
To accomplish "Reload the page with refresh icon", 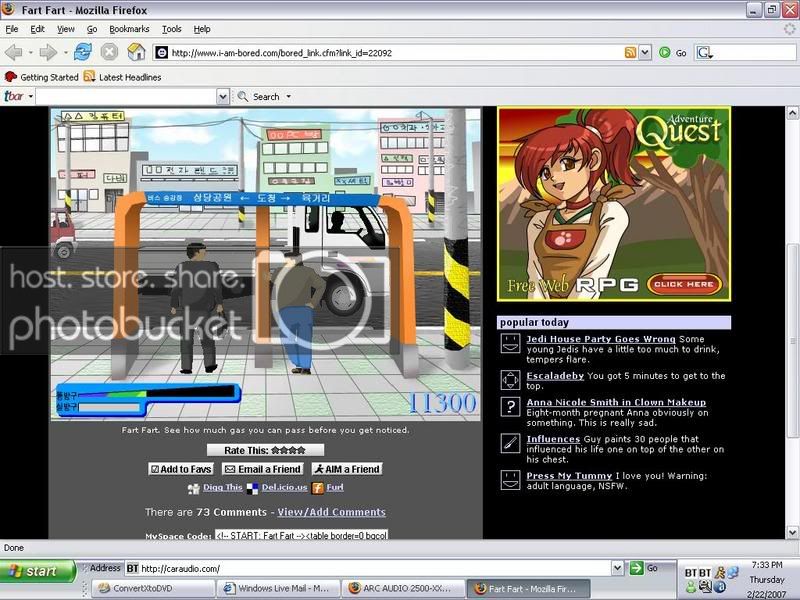I will tap(83, 52).
